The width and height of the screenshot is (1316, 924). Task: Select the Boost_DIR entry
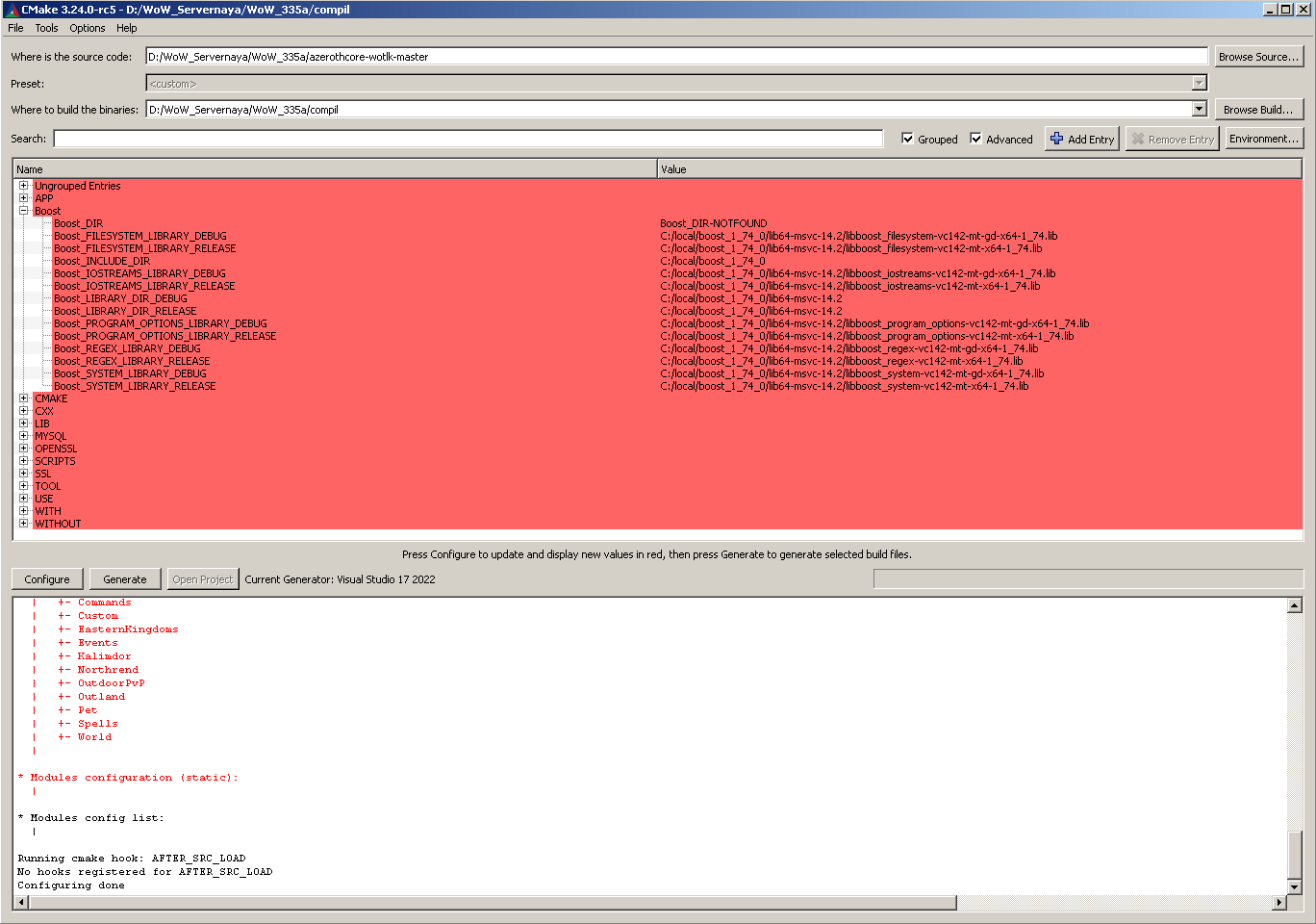[78, 222]
